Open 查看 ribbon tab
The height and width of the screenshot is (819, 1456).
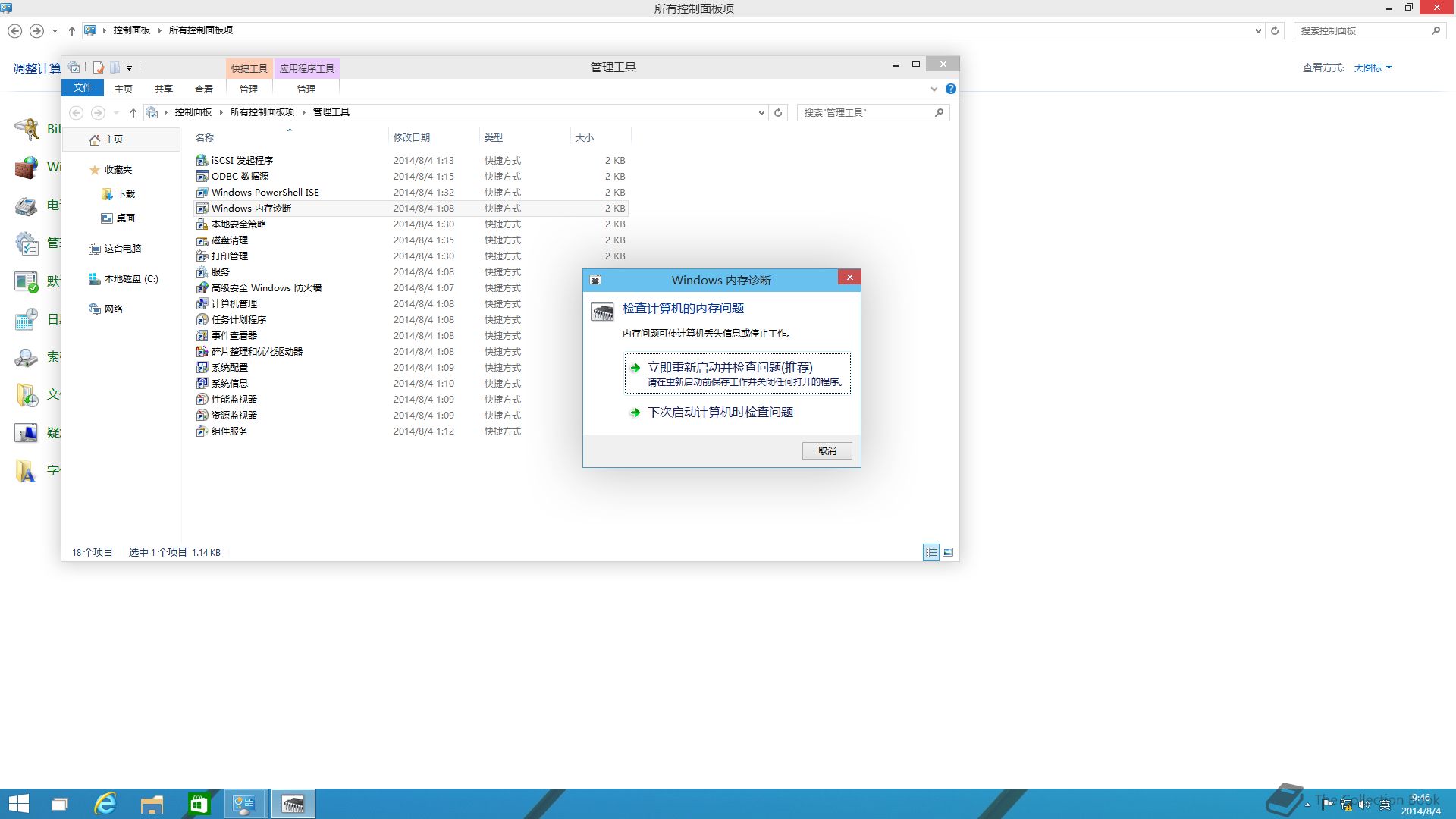click(204, 89)
